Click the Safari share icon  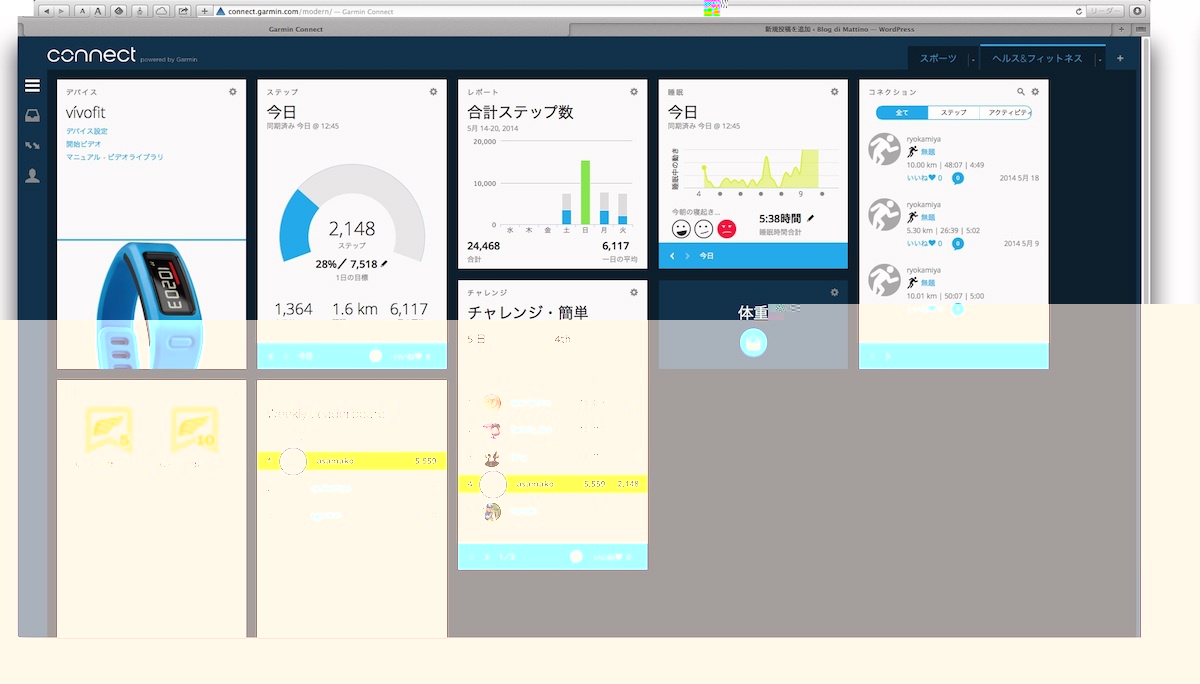[184, 11]
